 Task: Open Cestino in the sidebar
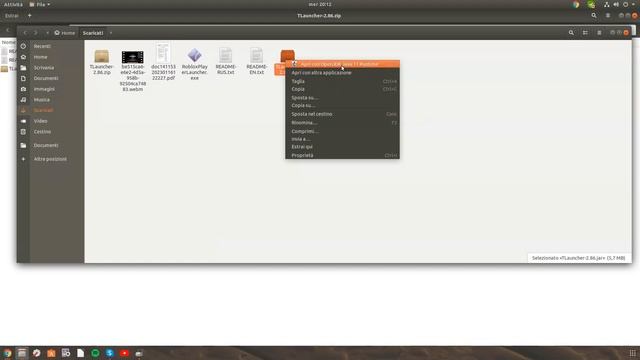(x=42, y=132)
